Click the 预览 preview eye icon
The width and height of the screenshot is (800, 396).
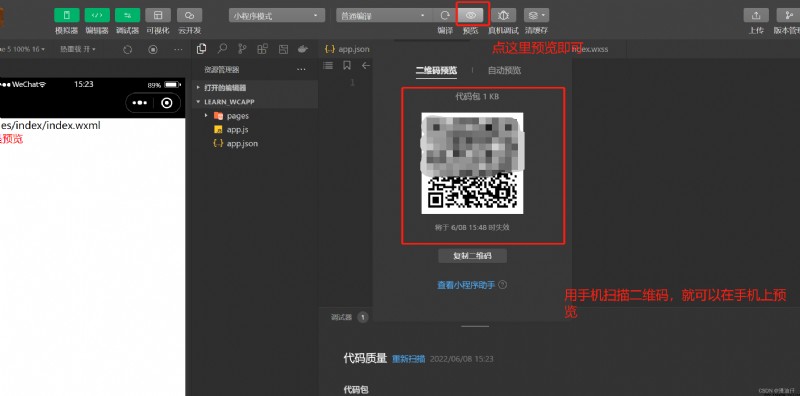point(471,15)
